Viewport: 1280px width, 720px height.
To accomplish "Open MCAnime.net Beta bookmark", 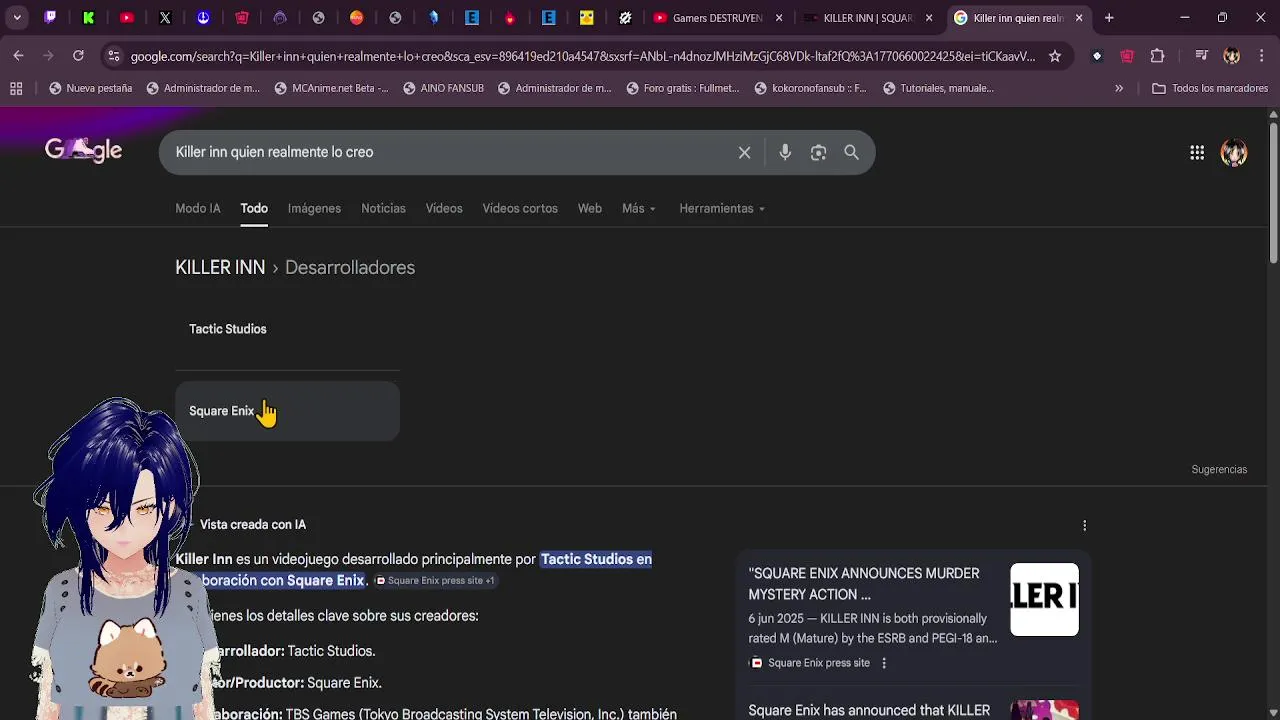I will click(x=331, y=88).
